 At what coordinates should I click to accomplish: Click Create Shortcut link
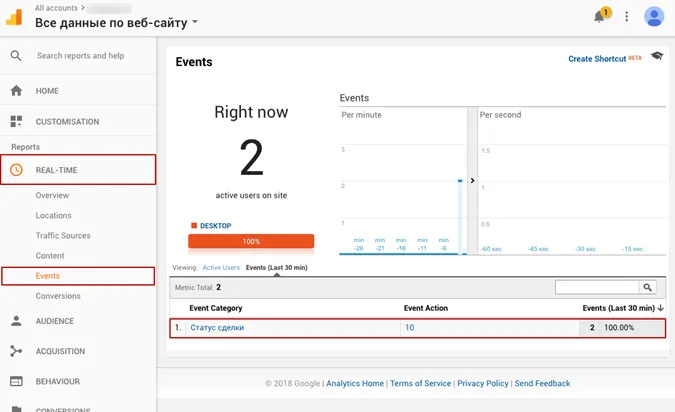(597, 59)
